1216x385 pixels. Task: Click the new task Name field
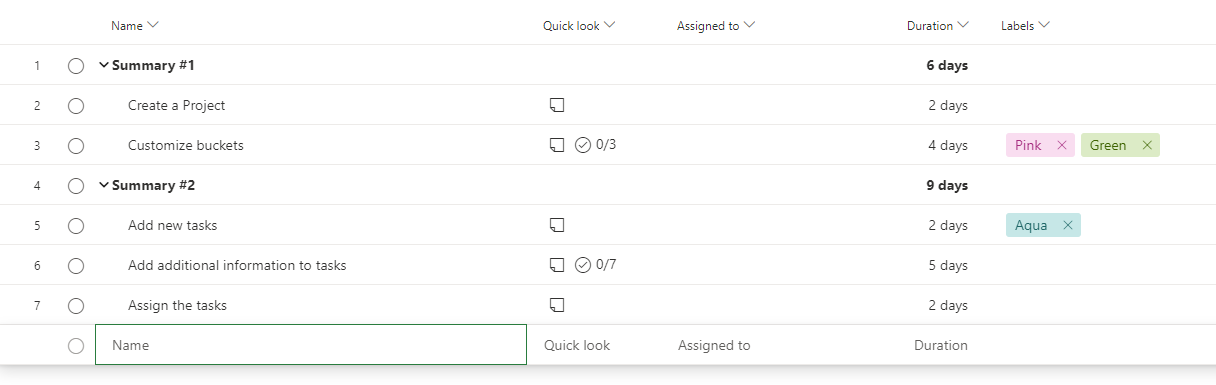tap(311, 345)
